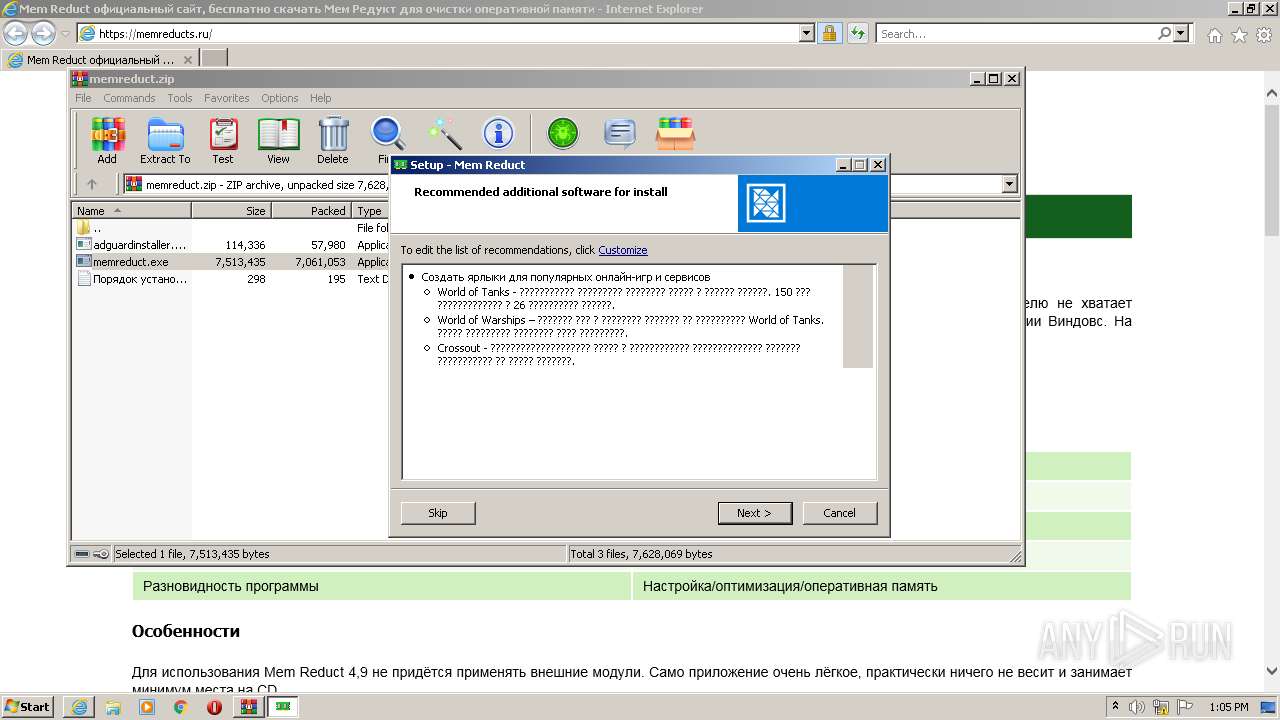Open the View file toolbar icon
The width and height of the screenshot is (1280, 720).
click(278, 140)
